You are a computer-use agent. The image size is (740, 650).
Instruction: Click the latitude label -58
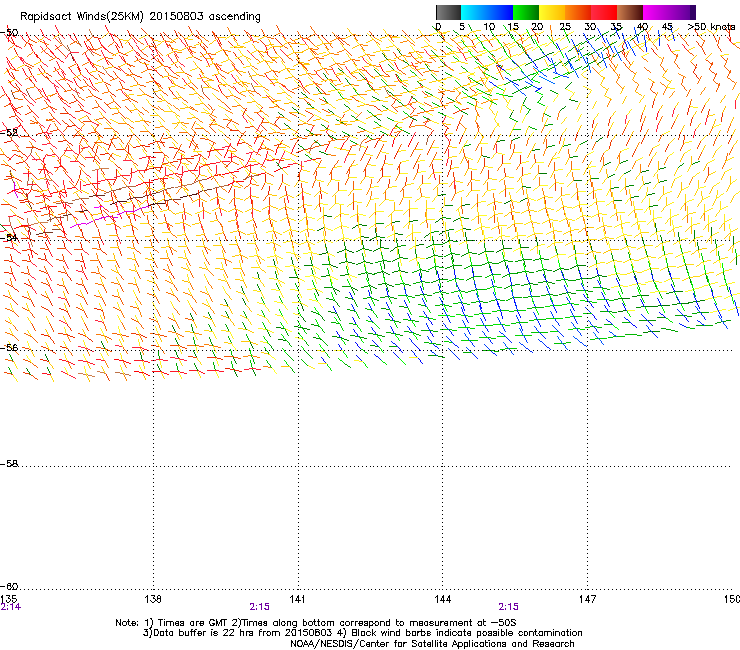(9, 464)
